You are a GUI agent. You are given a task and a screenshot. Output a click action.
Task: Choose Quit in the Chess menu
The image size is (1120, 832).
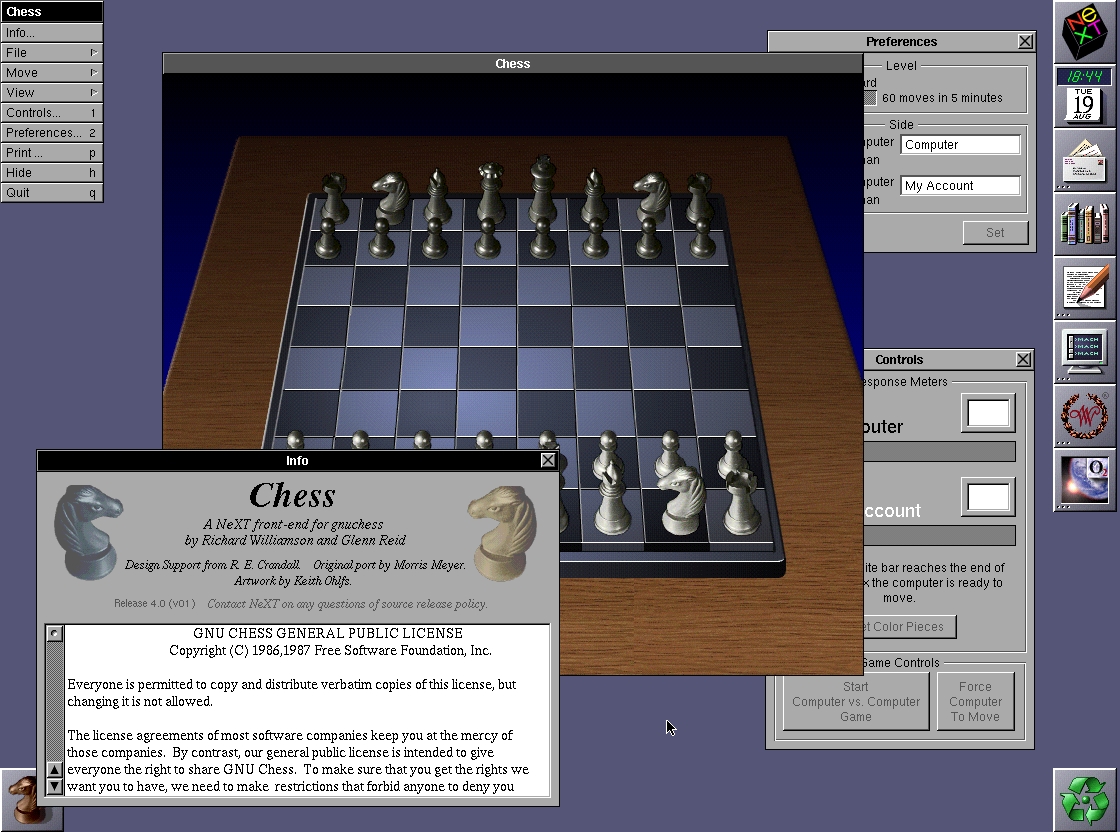click(51, 193)
